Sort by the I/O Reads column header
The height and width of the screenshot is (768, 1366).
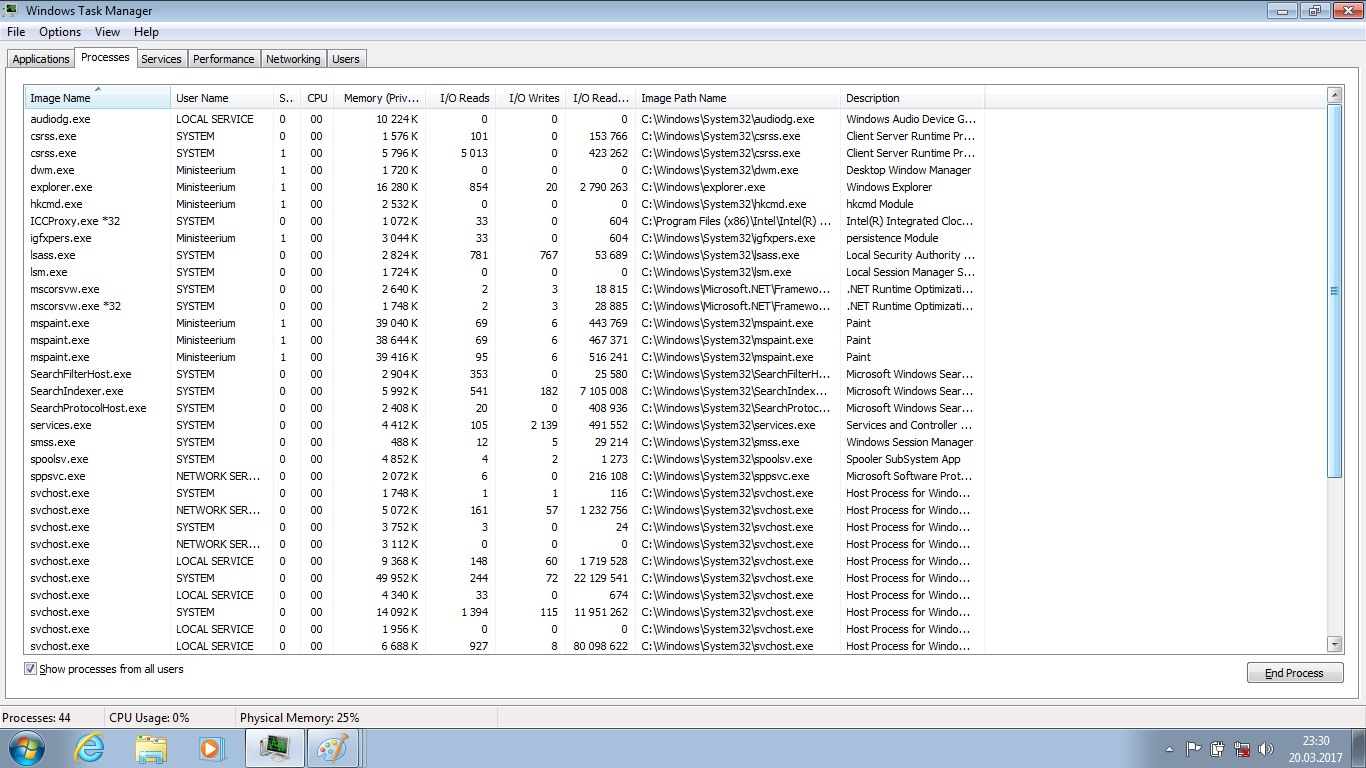coord(461,98)
